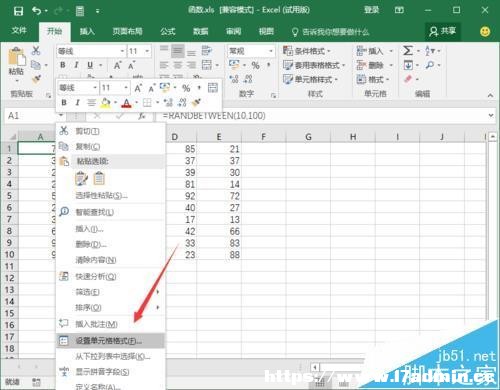Choose 选择性粘贴(S)... in context menu

110,195
